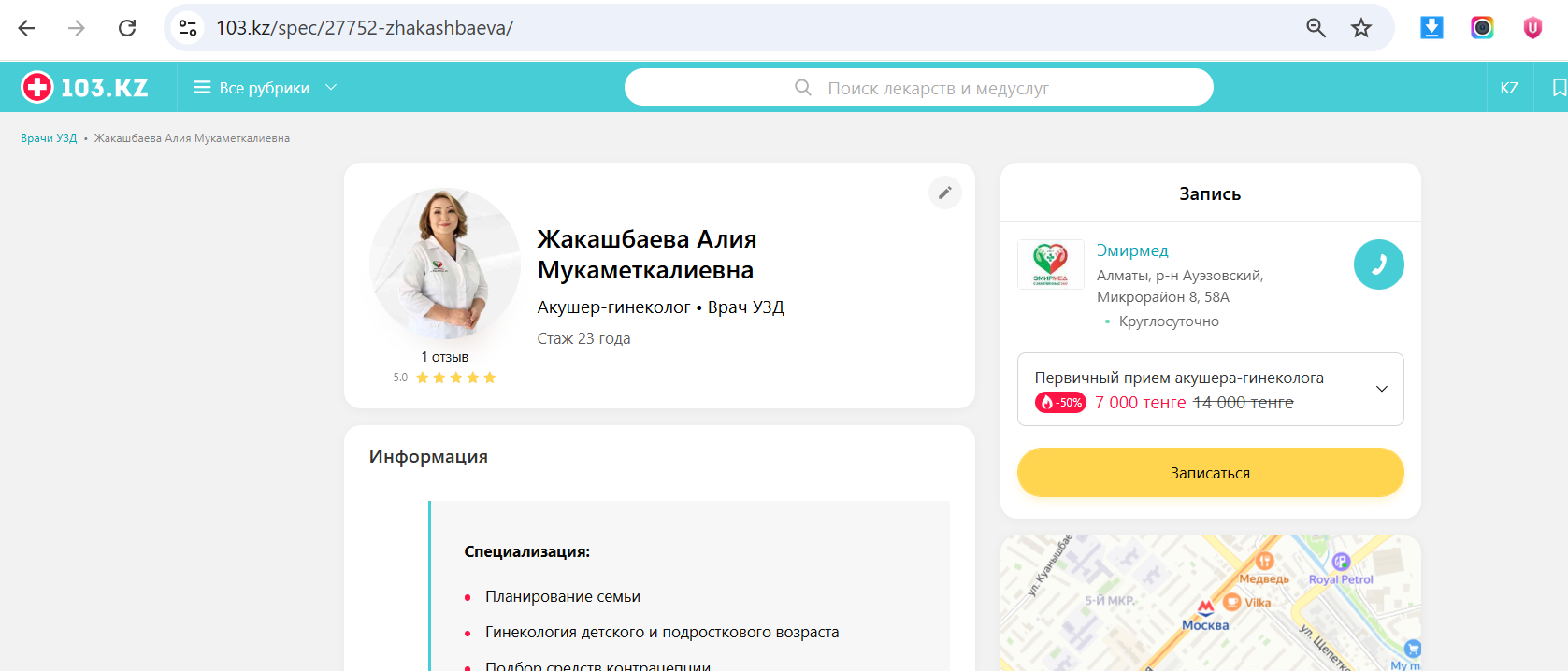
Task: Click the -50% discount badge
Action: [1060, 403]
